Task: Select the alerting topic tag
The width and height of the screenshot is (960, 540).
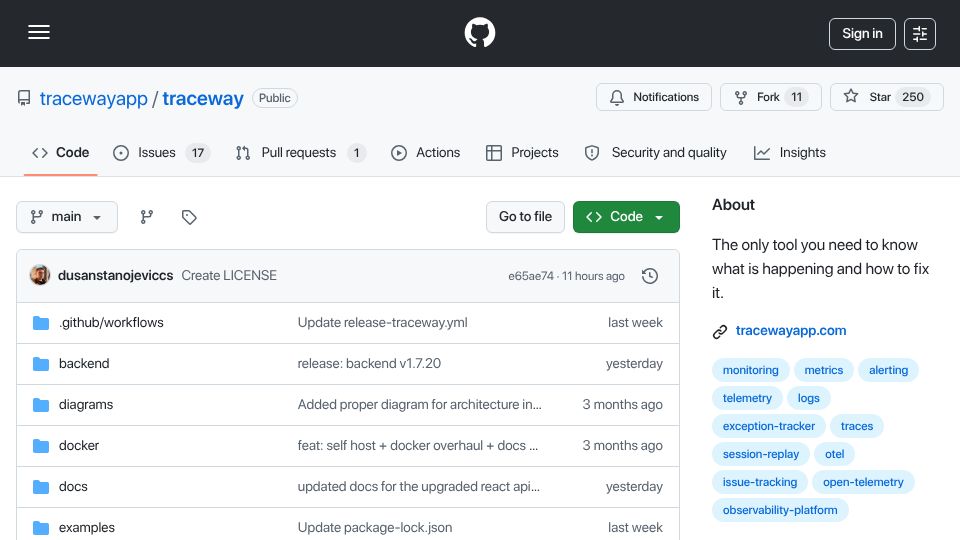Action: [888, 370]
